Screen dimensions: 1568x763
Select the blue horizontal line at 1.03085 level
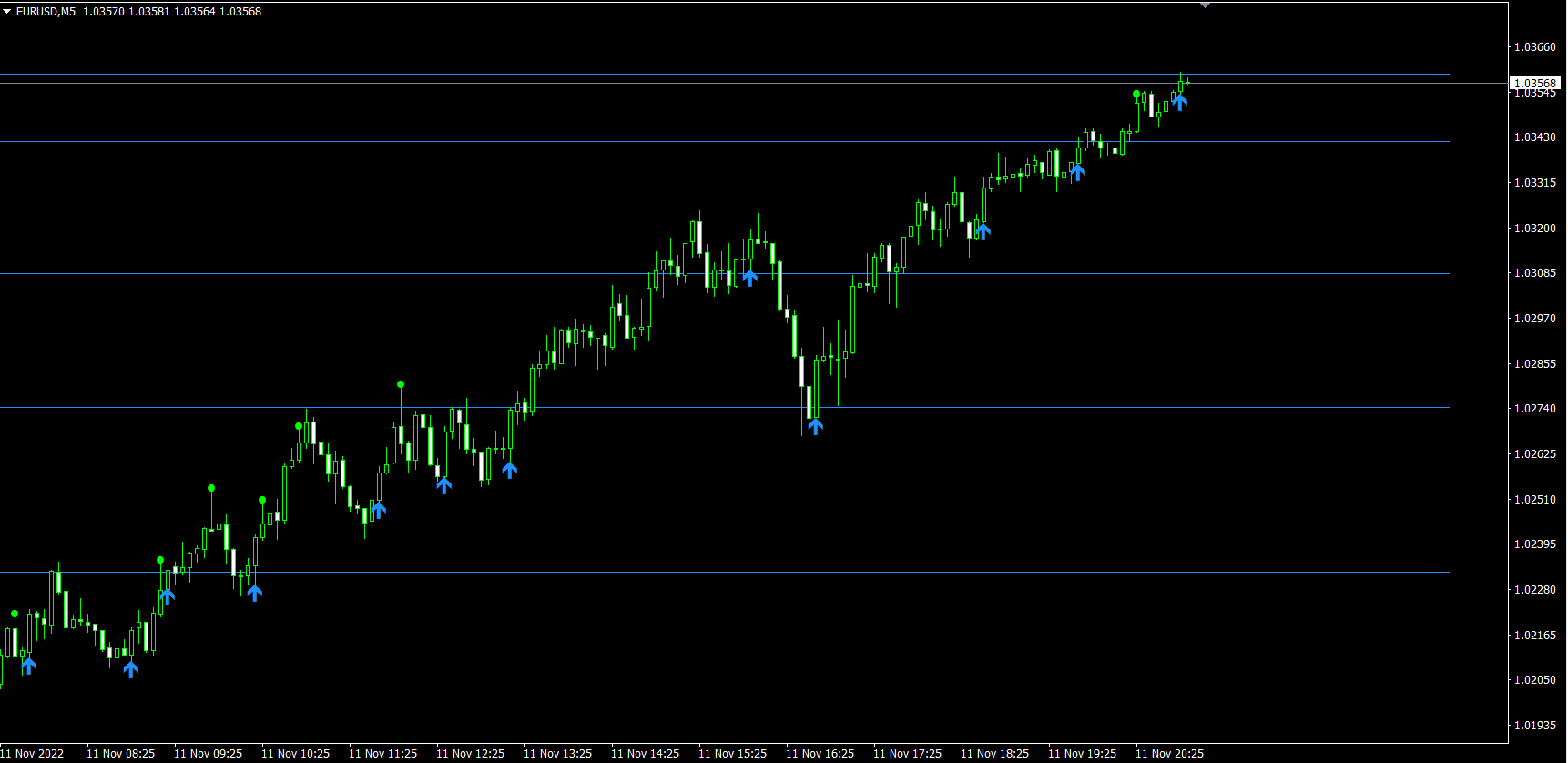click(x=725, y=274)
